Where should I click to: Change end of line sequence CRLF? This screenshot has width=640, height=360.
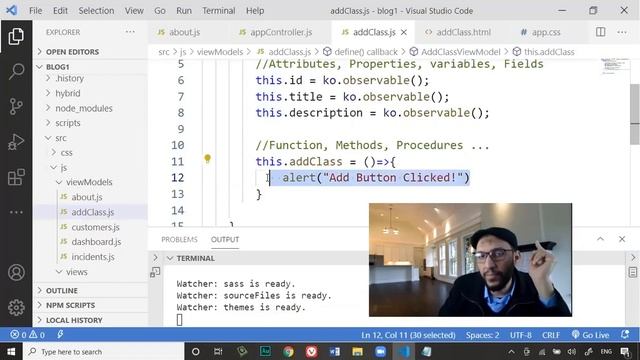(x=551, y=335)
